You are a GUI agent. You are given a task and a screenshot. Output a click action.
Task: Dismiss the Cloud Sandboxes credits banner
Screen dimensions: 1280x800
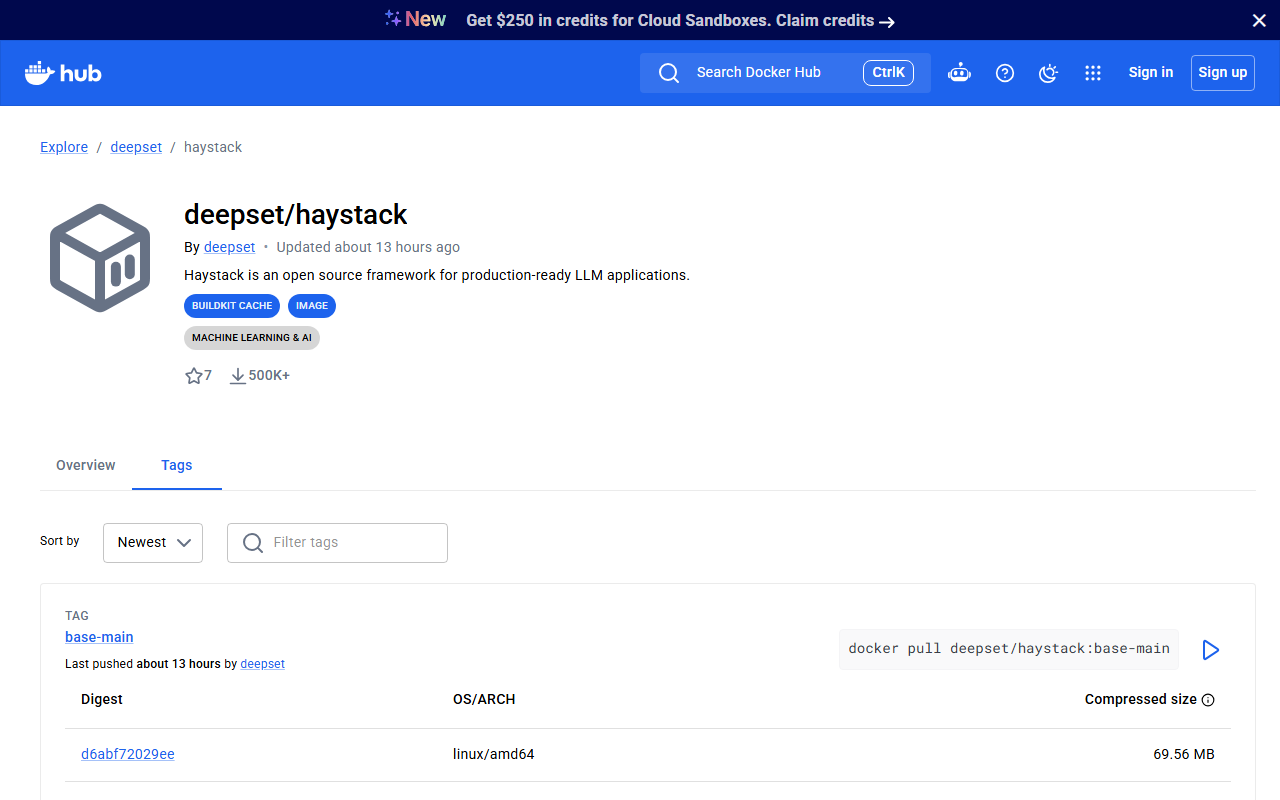point(1259,20)
